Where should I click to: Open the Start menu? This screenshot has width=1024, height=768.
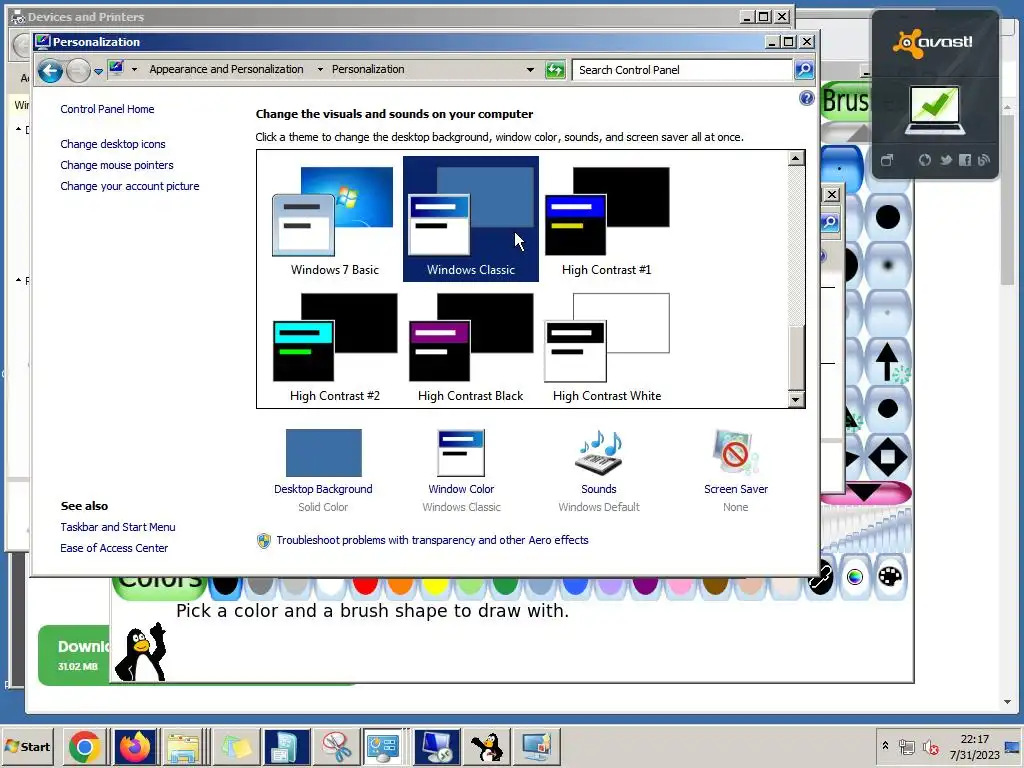(28, 746)
